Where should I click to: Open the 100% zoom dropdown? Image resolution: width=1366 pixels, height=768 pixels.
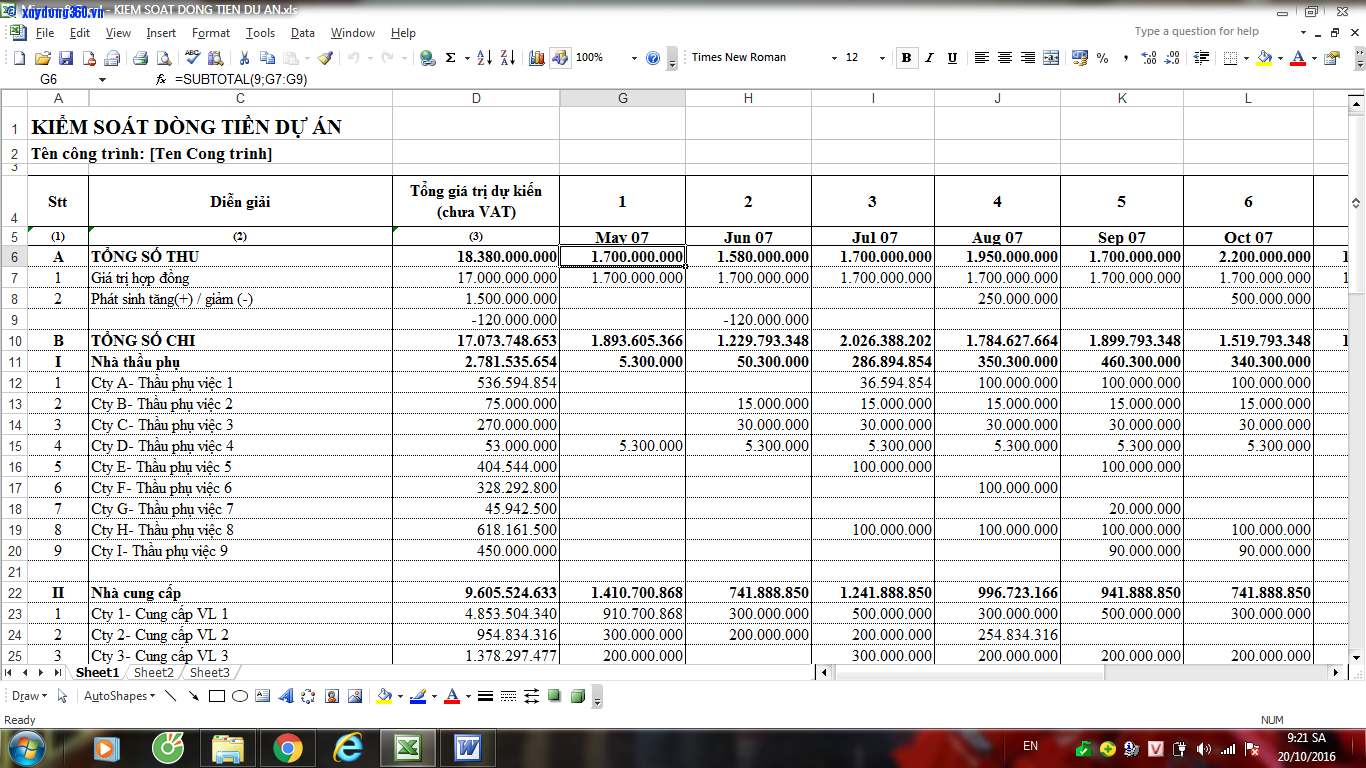[634, 58]
